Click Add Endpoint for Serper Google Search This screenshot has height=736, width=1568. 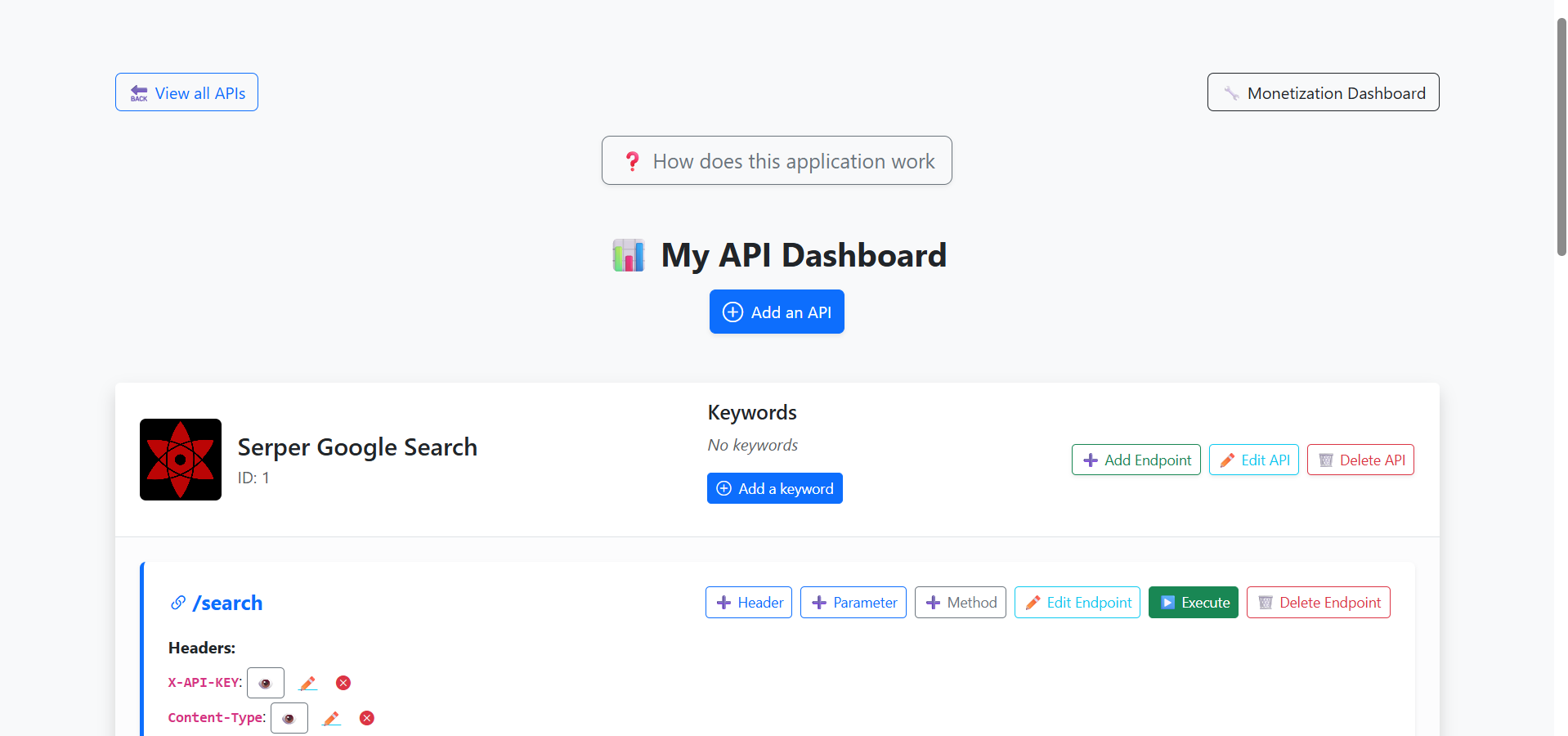coord(1136,460)
